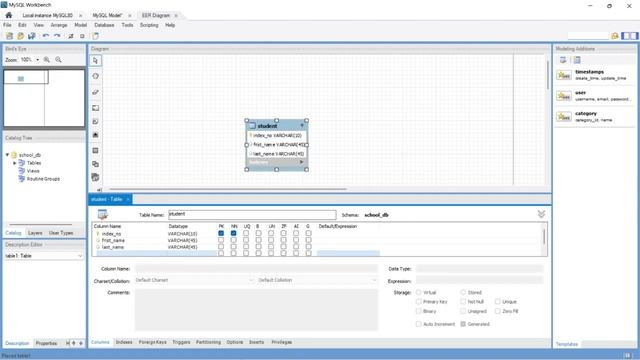Screen dimensions: 640x360
Task: Collapse table editor with double chevron
Action: (541, 214)
